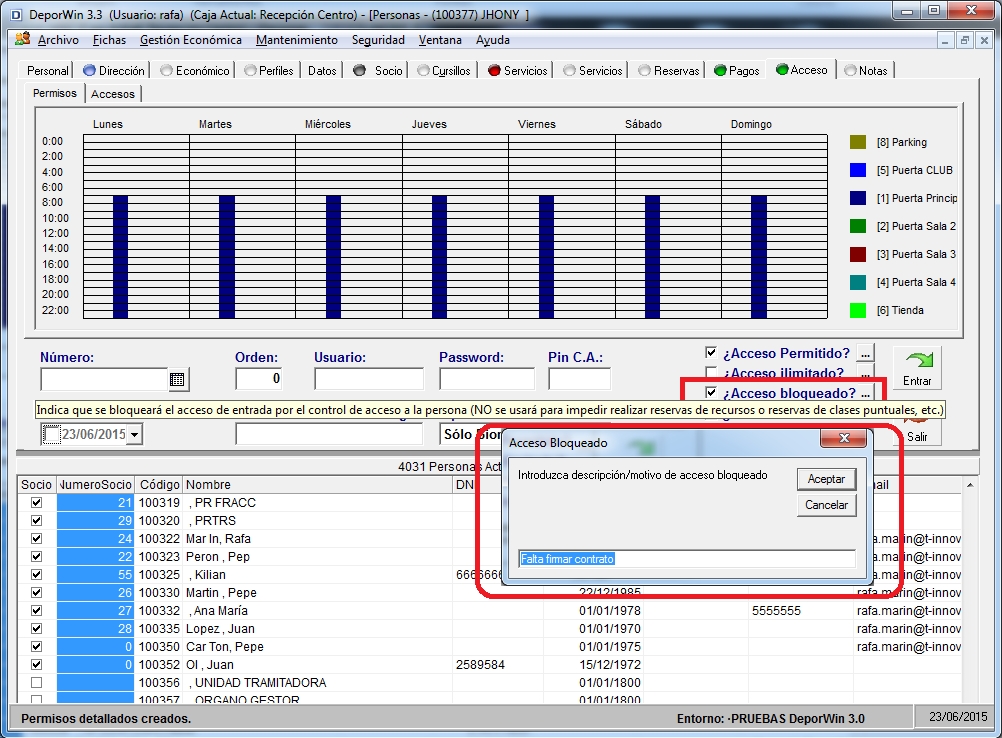Select the Permisos sub-tab

click(x=54, y=93)
